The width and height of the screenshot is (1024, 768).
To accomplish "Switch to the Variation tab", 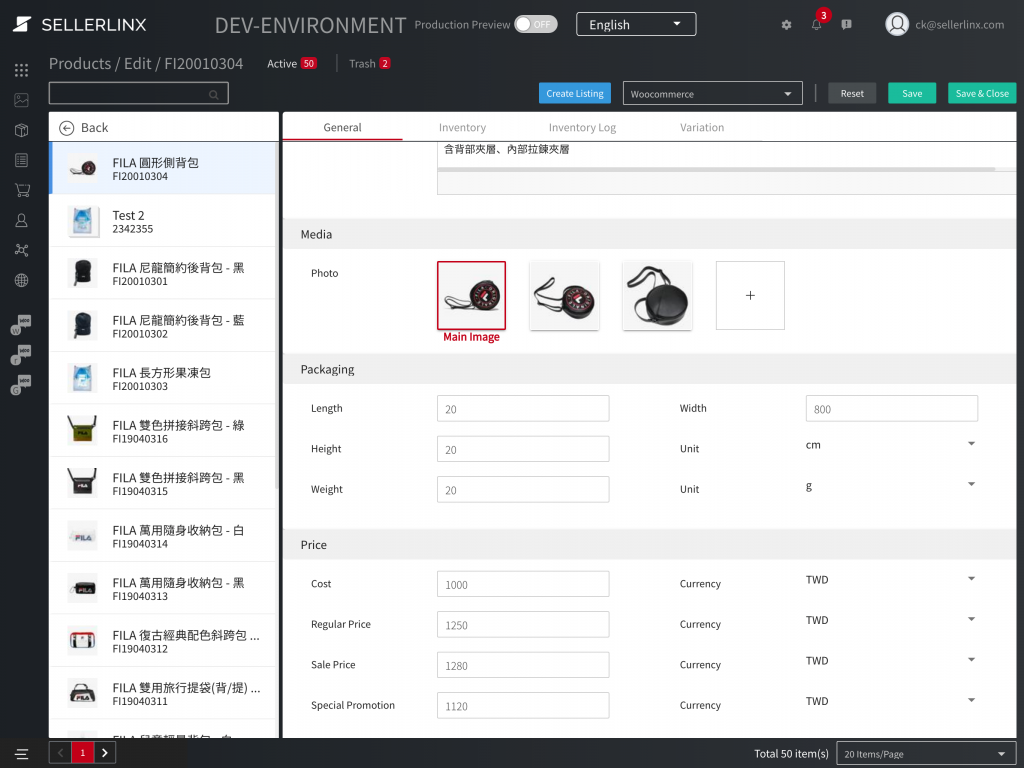I will (702, 127).
